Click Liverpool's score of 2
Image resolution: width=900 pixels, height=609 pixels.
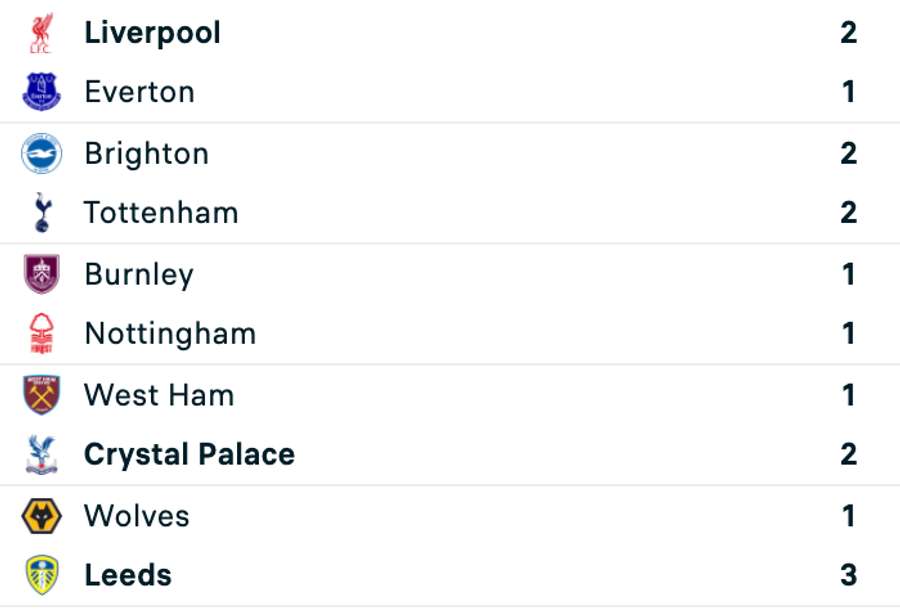[848, 32]
